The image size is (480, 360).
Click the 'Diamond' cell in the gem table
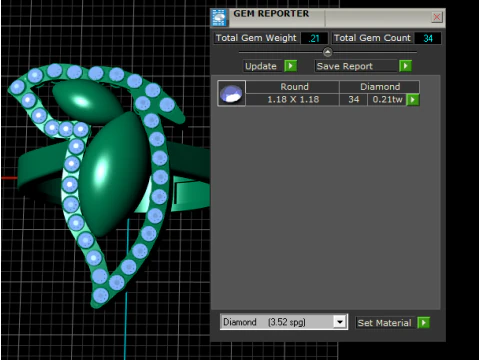[379, 87]
